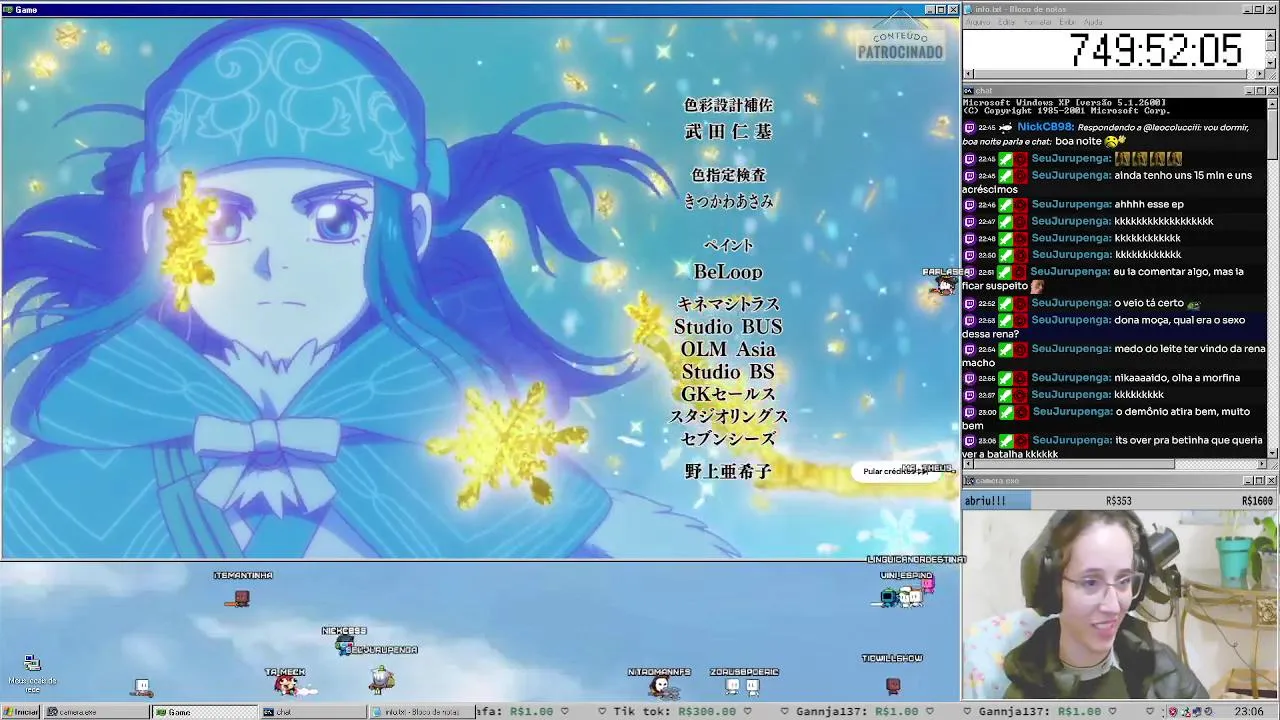Click the camera.exe window title icon
1280x720 pixels.
pyautogui.click(x=969, y=481)
